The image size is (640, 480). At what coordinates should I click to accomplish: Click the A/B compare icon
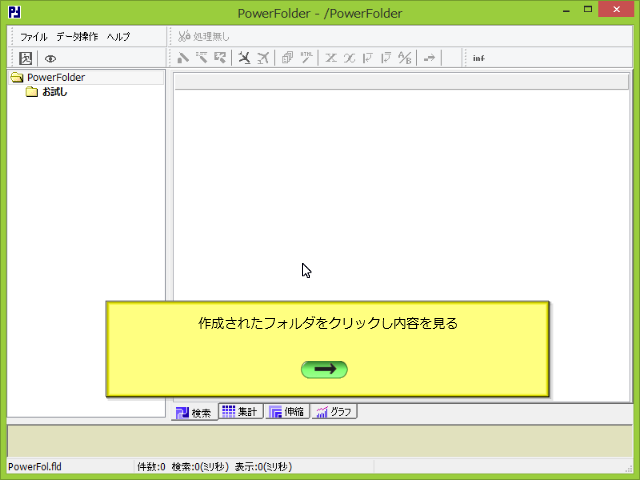[x=405, y=58]
